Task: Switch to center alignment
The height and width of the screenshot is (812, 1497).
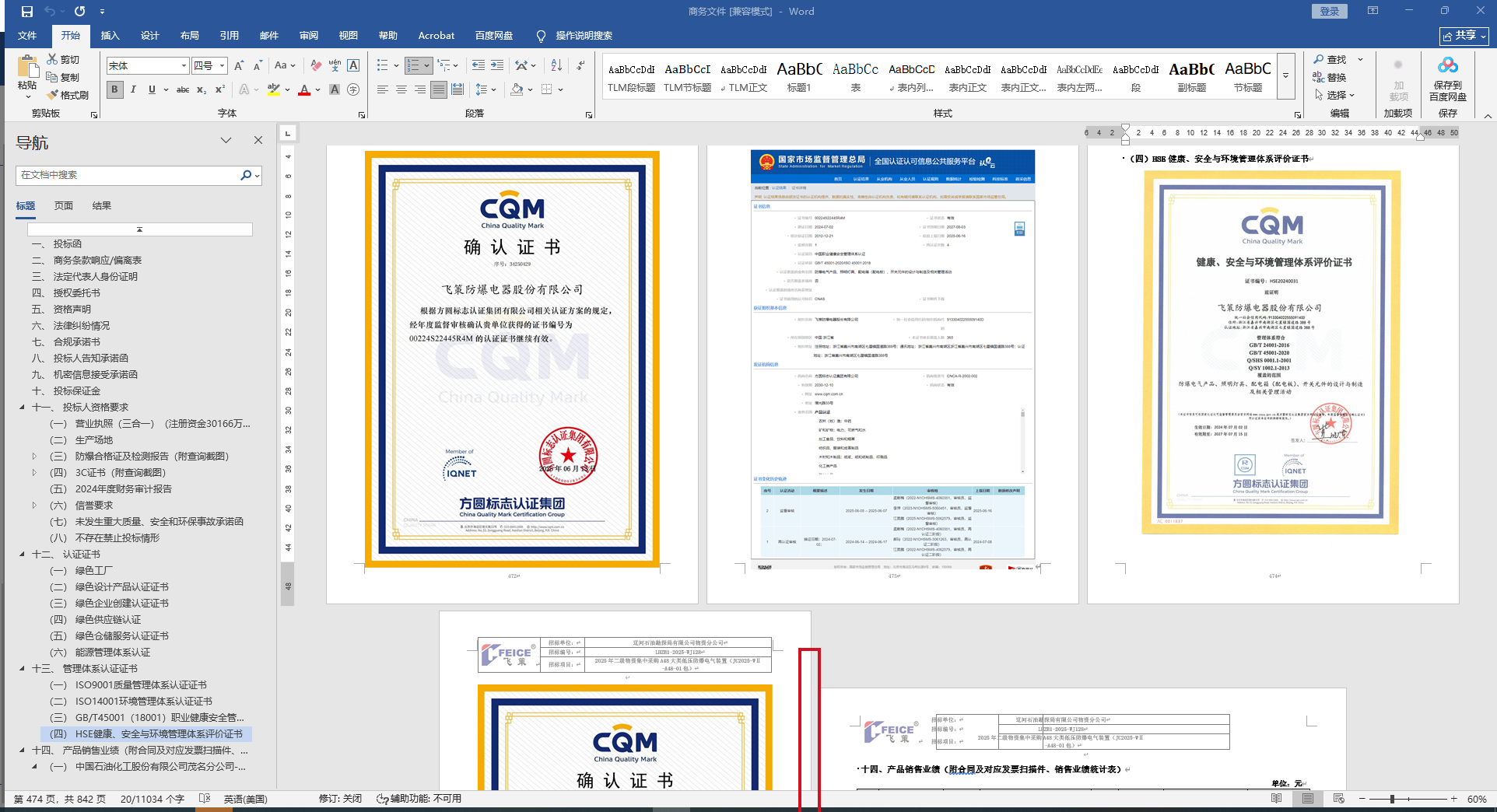Action: click(401, 89)
